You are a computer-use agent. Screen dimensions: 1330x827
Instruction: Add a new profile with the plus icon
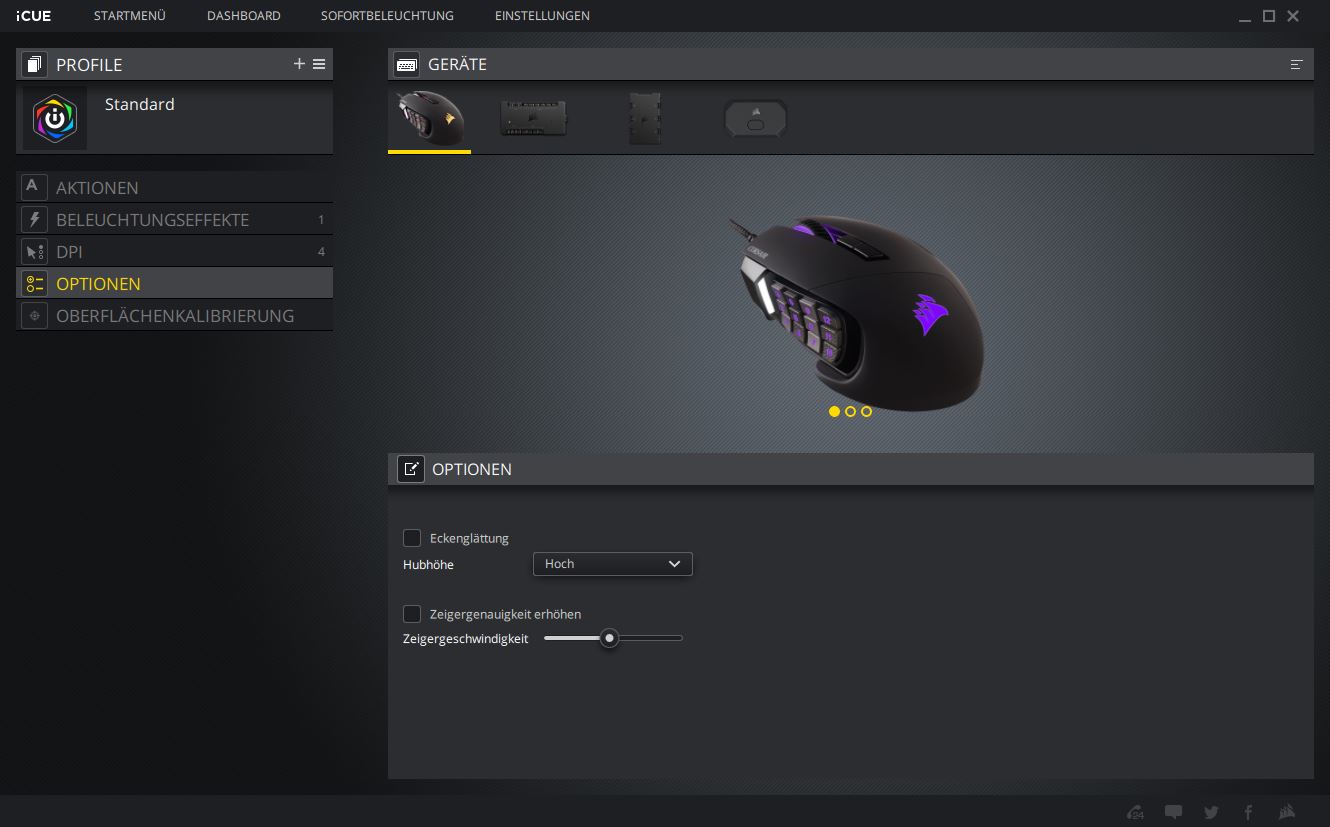299,64
